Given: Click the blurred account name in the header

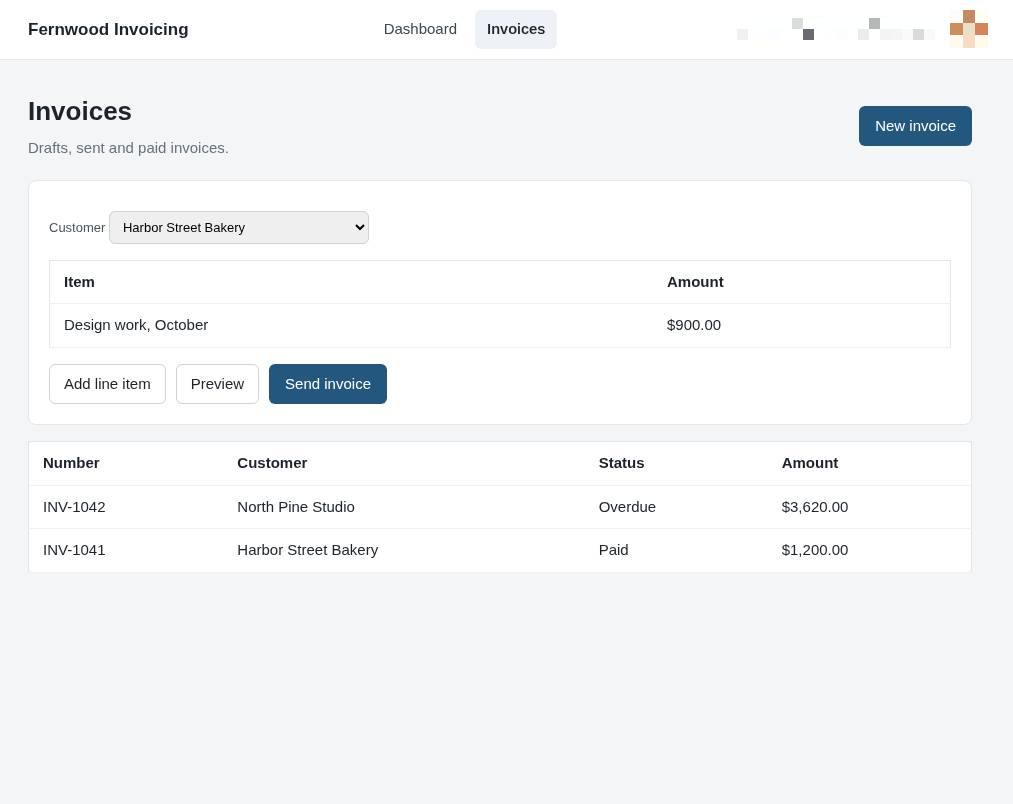Looking at the screenshot, I should (835, 29).
